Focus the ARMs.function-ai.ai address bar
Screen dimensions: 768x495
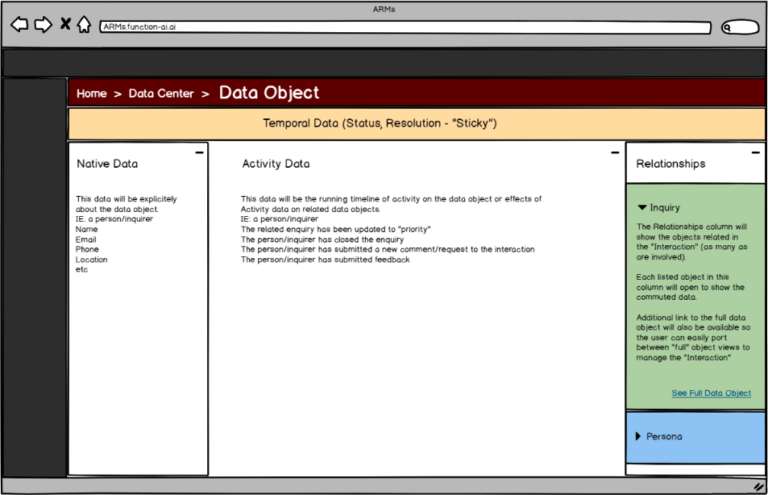(405, 27)
